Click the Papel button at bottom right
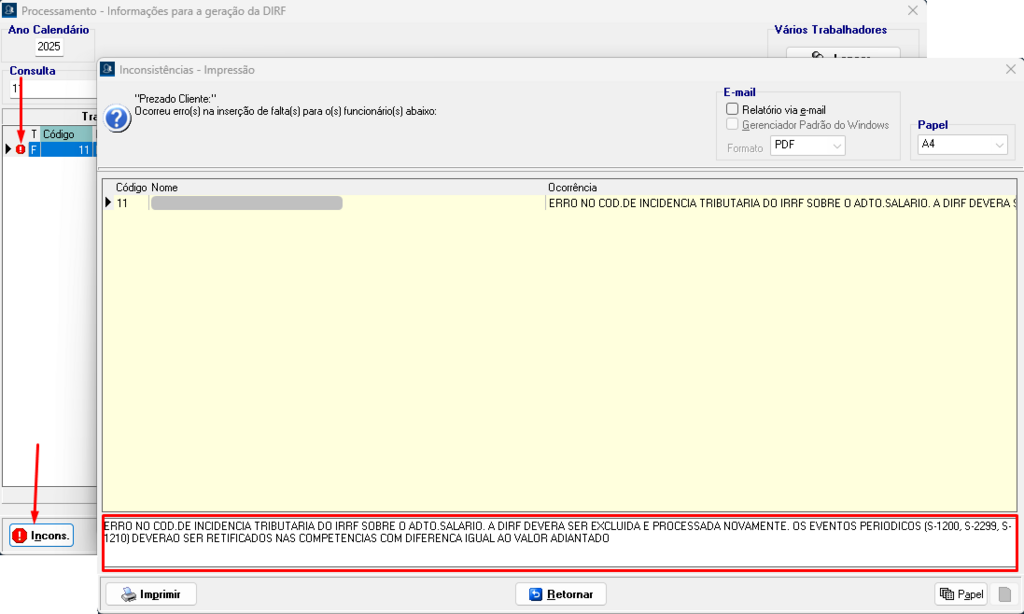 coord(961,594)
